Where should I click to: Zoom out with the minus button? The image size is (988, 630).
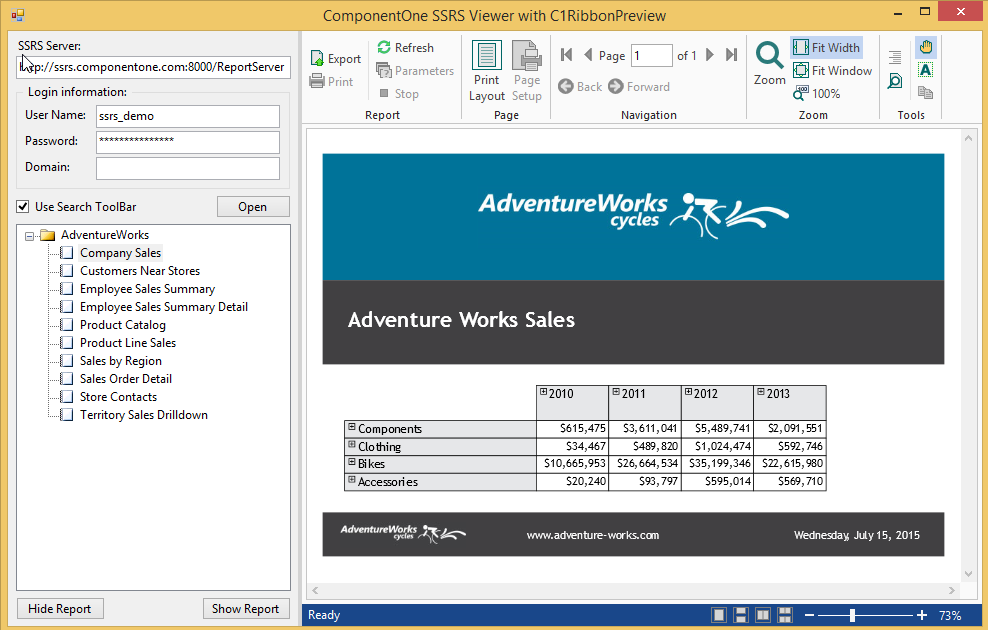[x=810, y=615]
